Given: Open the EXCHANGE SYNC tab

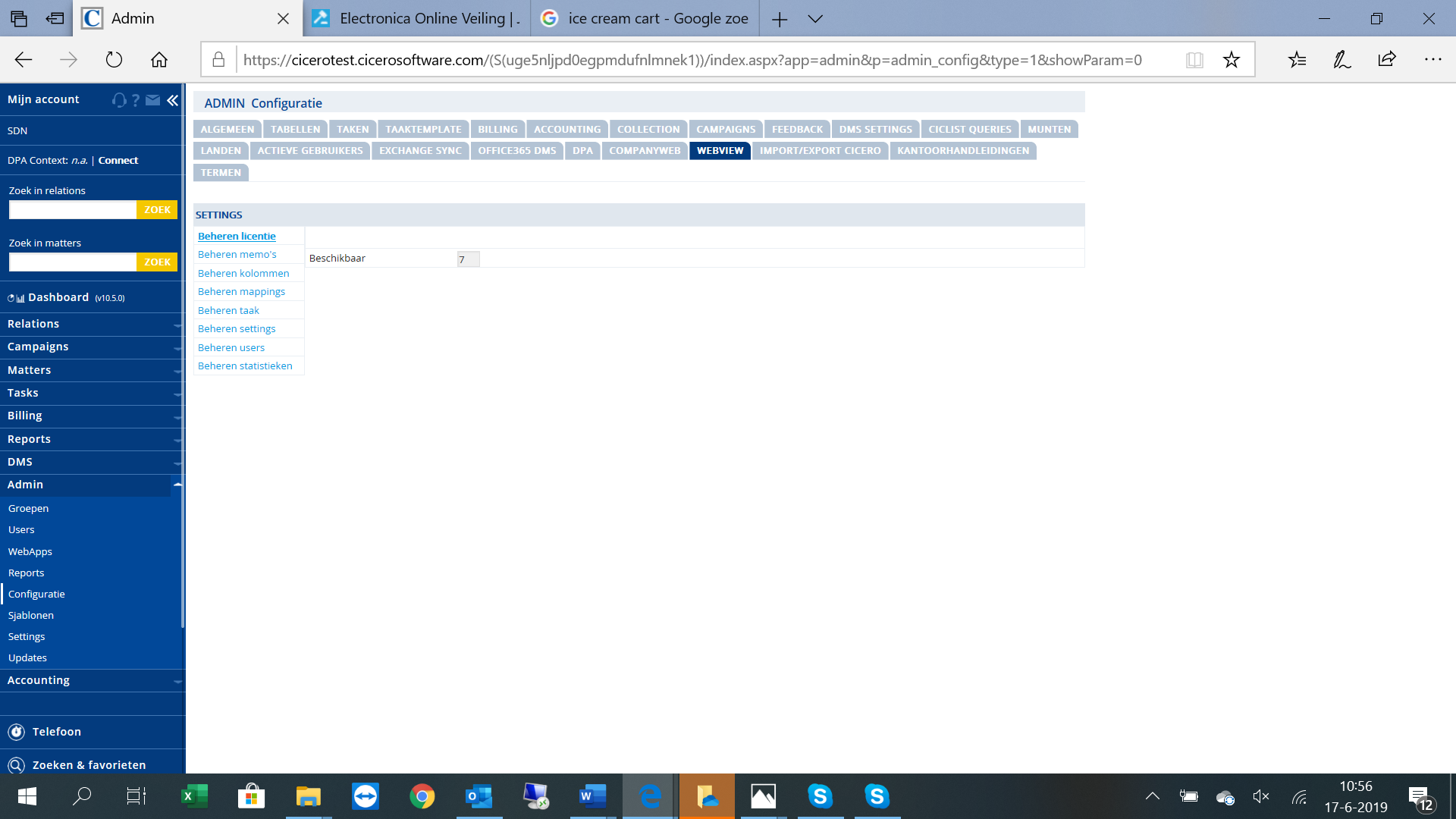Looking at the screenshot, I should (x=420, y=151).
